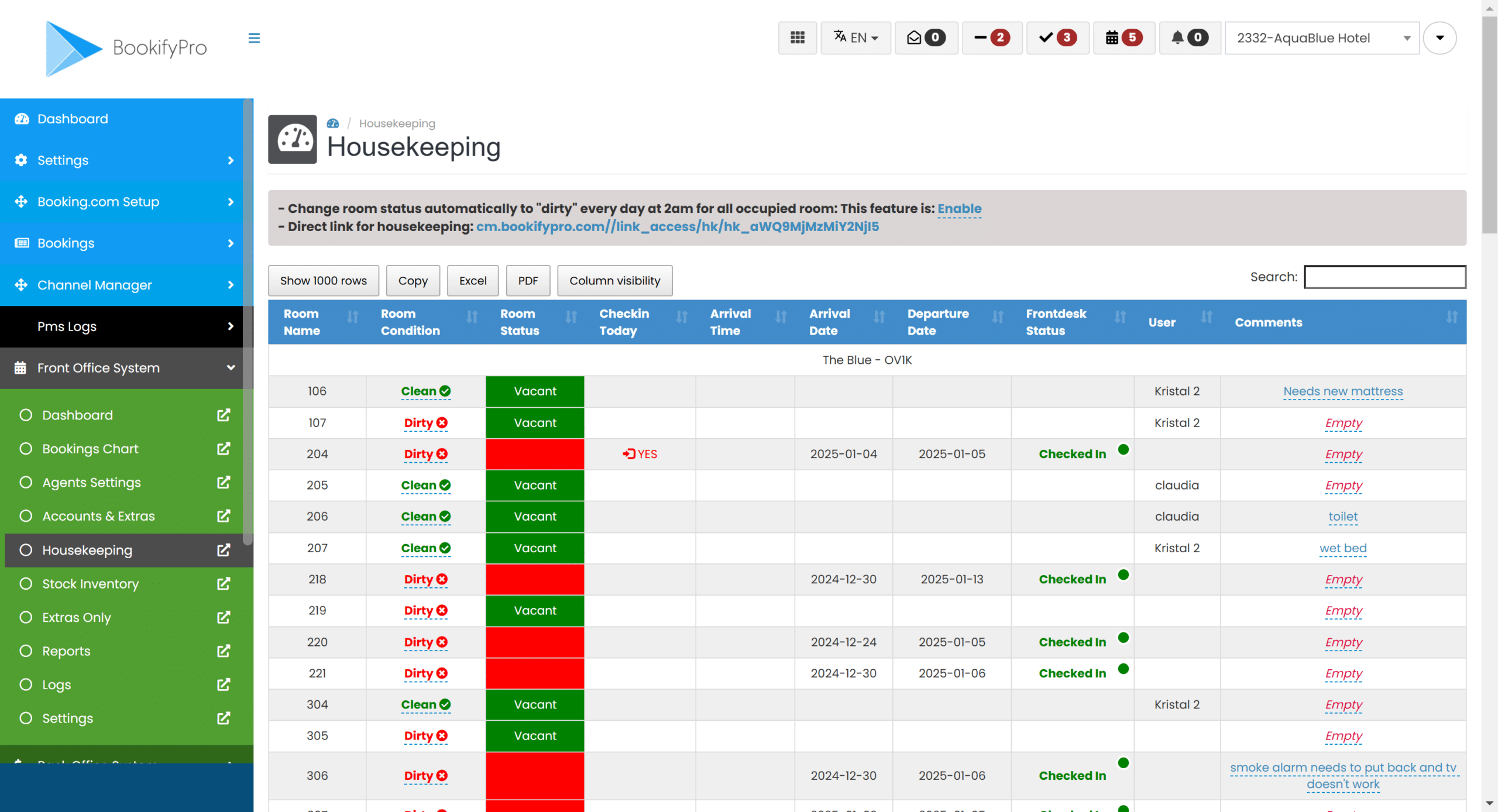Click the Dashboard speedometer icon in sidebar
The width and height of the screenshot is (1498, 812).
21,118
